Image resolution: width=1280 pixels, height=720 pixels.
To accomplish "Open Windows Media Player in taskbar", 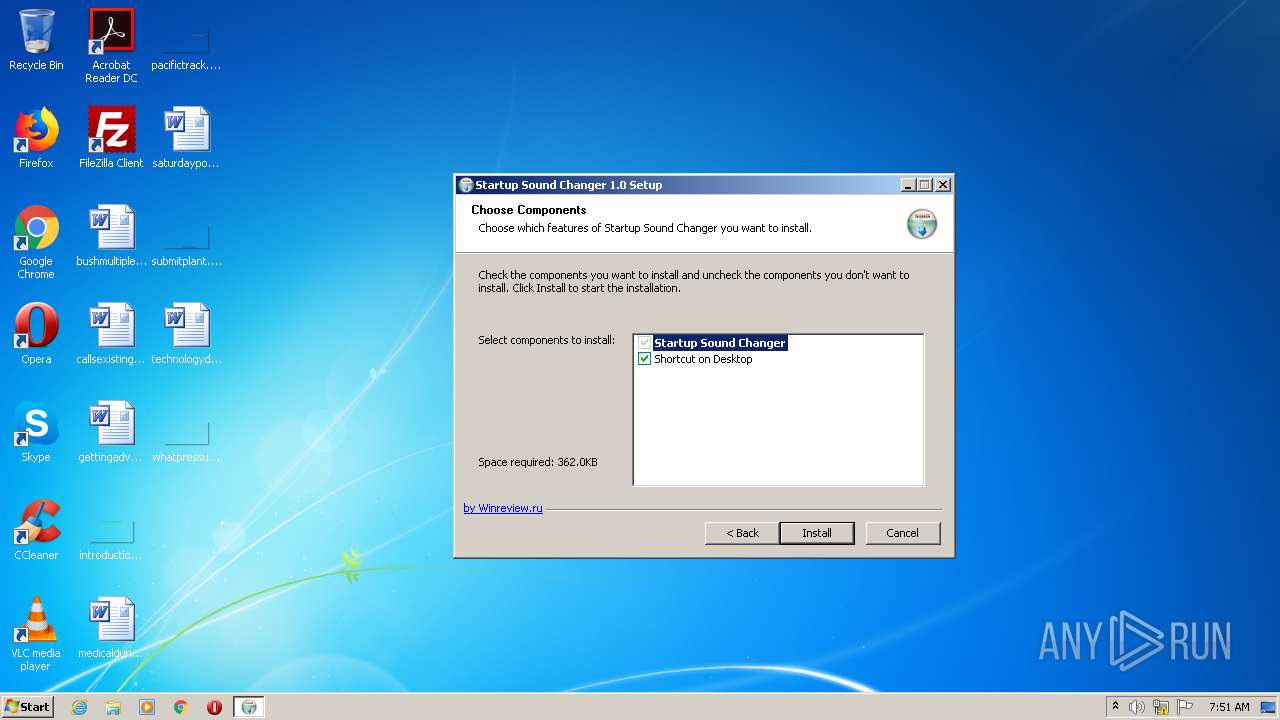I will pos(147,707).
